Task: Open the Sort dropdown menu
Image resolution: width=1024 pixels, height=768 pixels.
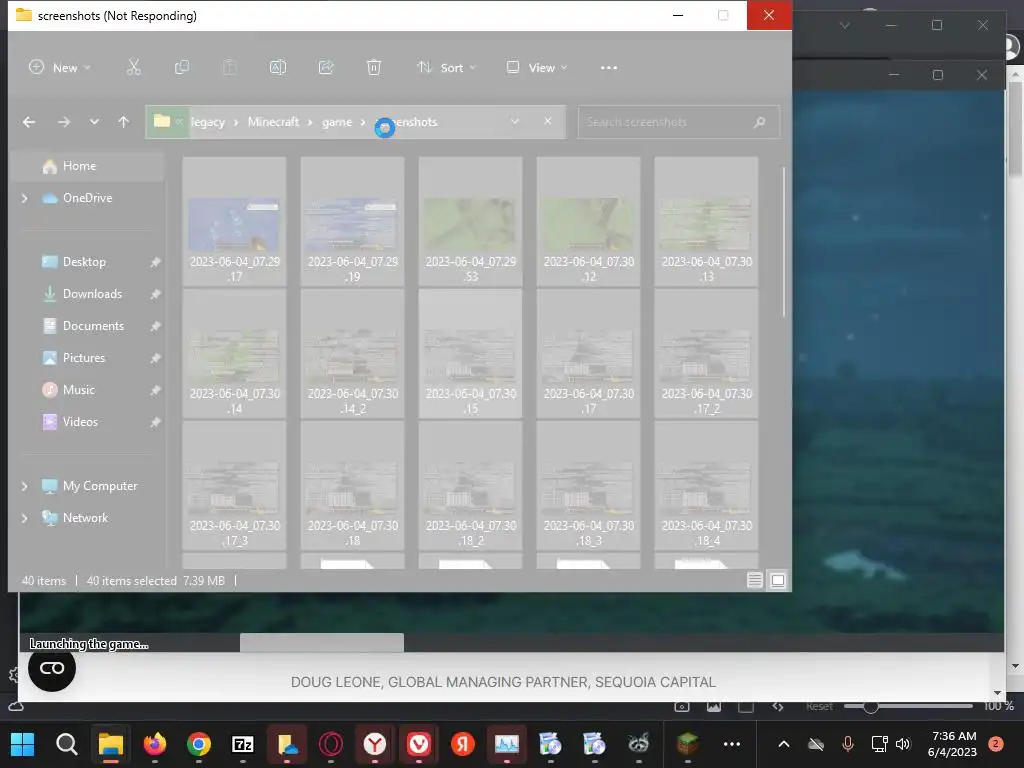Action: [447, 67]
